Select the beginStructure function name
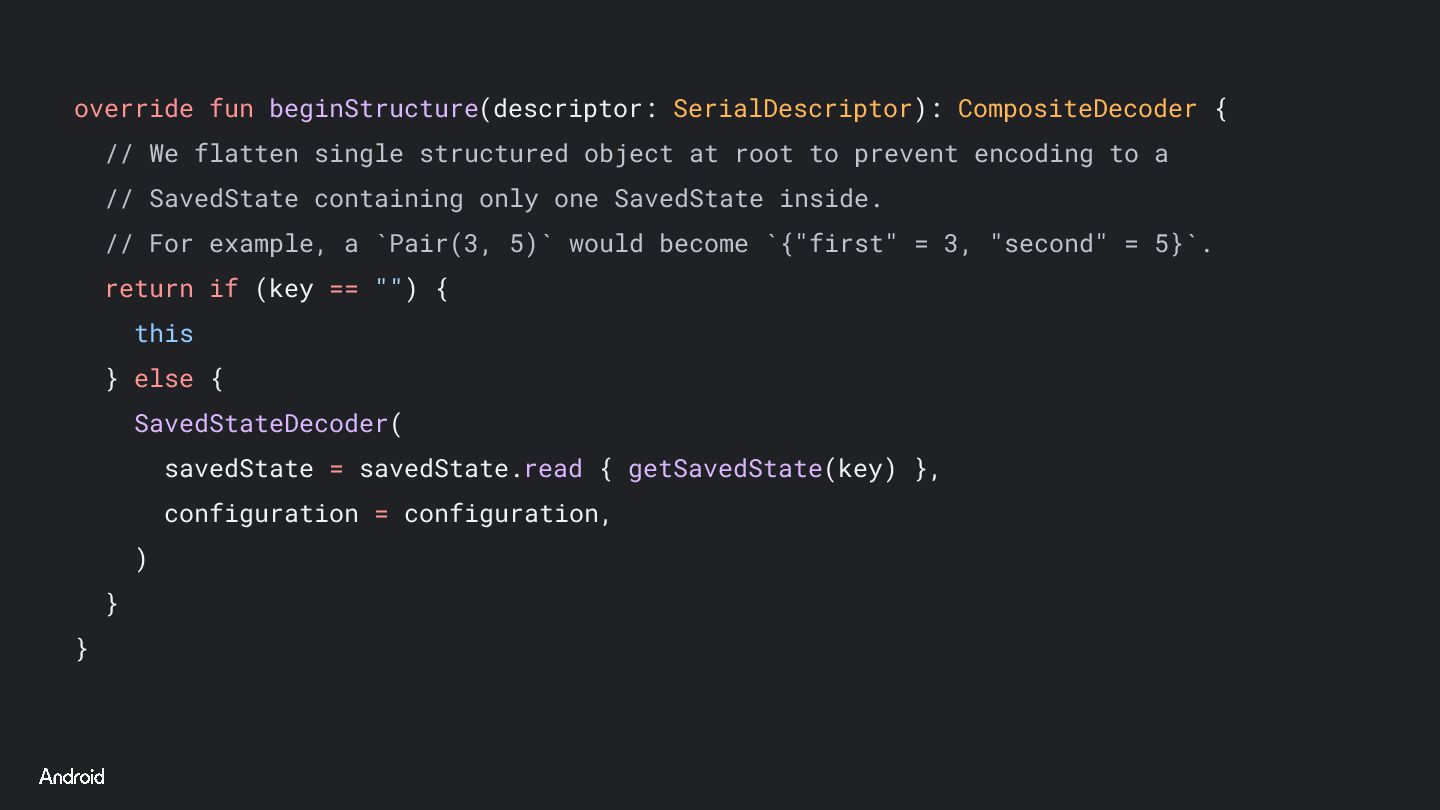This screenshot has height=810, width=1440. click(x=374, y=109)
